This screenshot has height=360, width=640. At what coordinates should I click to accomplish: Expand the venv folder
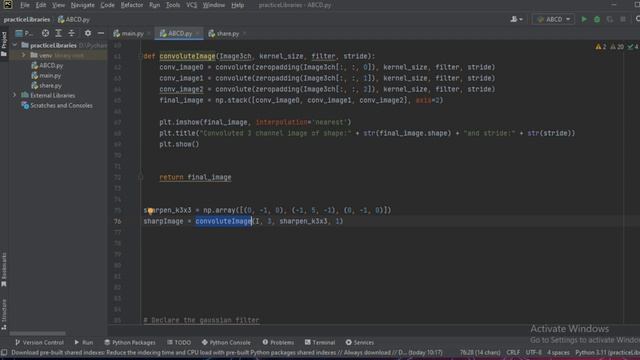click(24, 55)
